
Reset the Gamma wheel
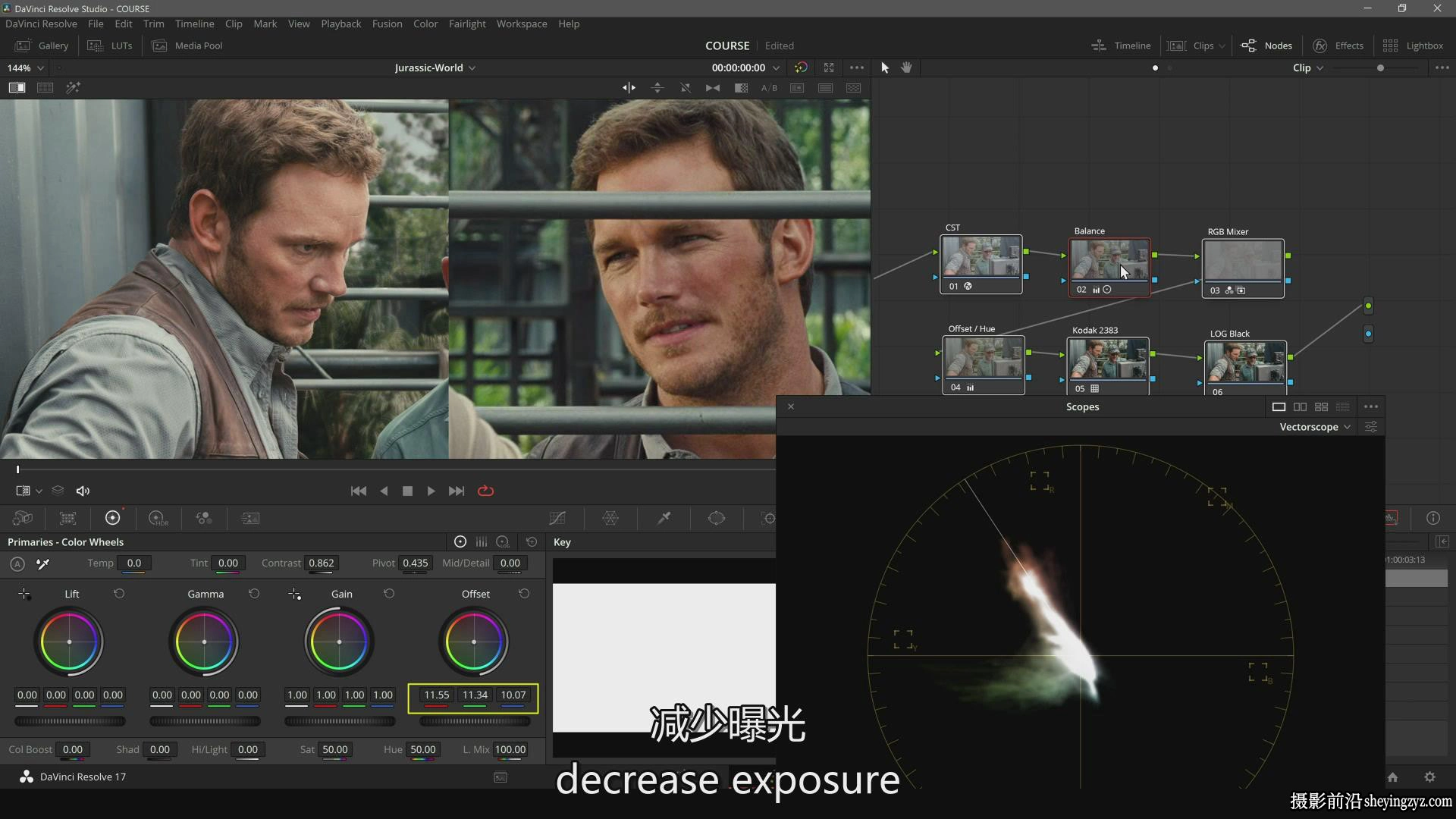click(254, 594)
